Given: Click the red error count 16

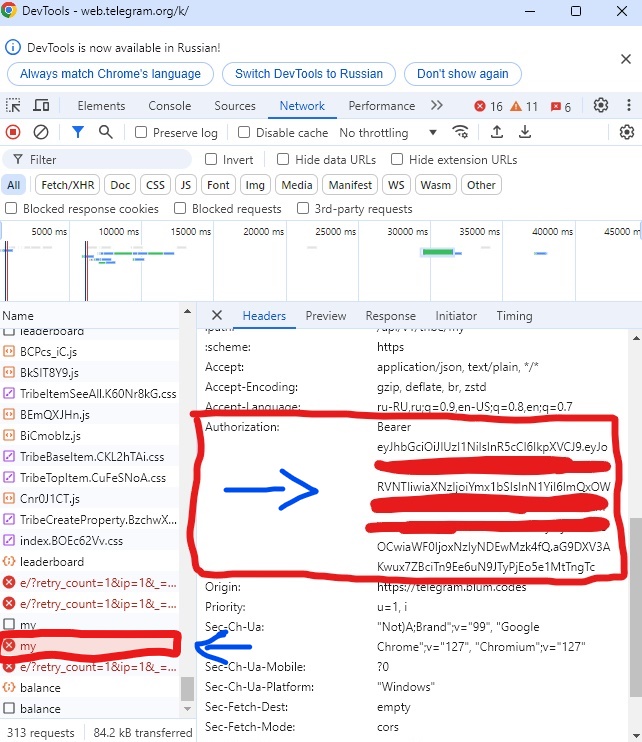Looking at the screenshot, I should 489,106.
